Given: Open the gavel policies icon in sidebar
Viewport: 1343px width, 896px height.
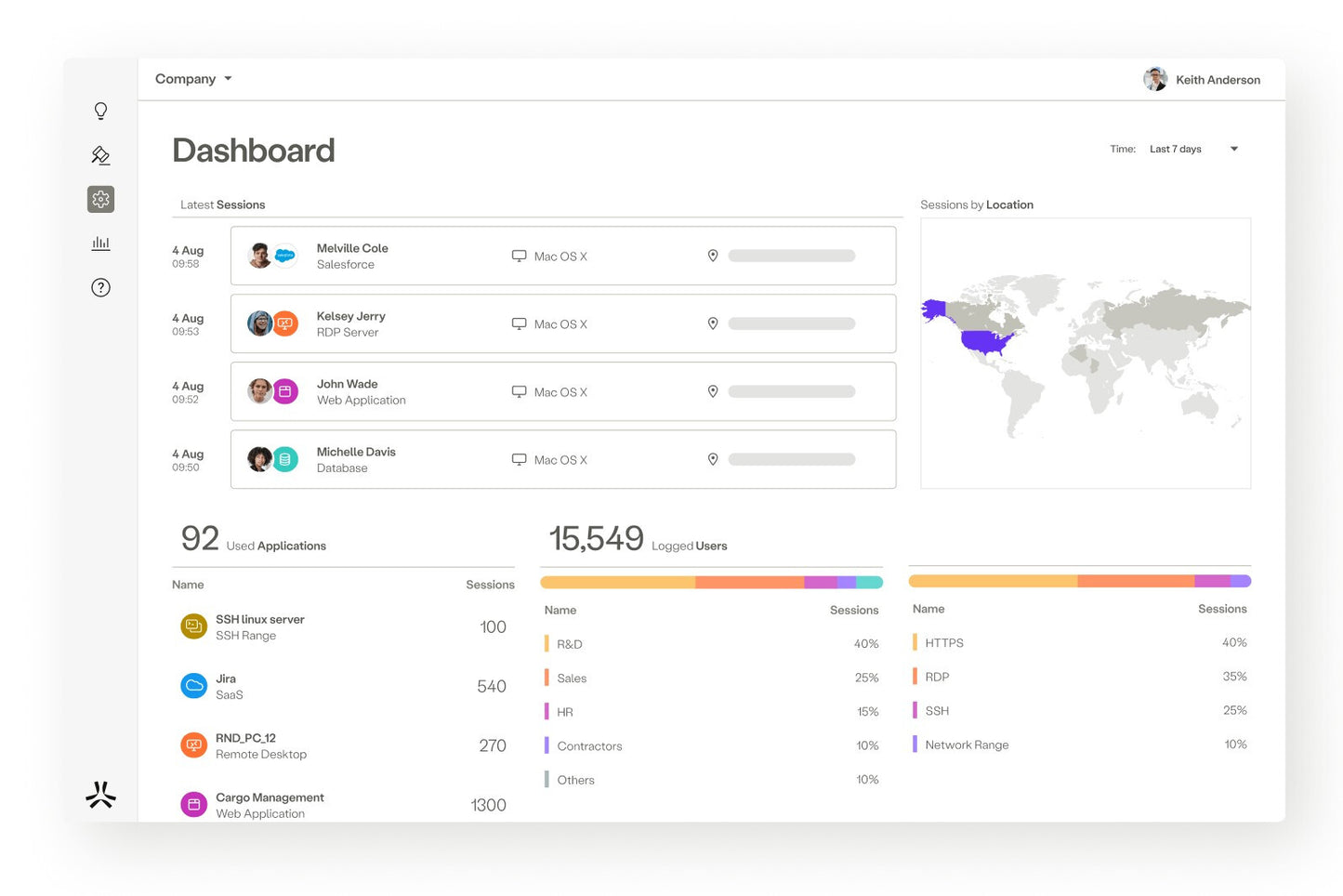Looking at the screenshot, I should (x=100, y=155).
